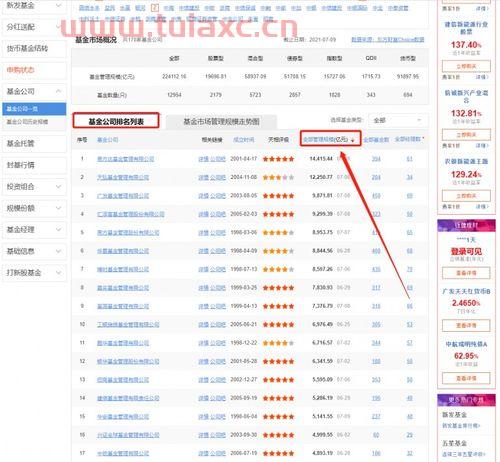This screenshot has height=462, width=500.
Task: Open the fund title above 62.95%
Action: 466,344
